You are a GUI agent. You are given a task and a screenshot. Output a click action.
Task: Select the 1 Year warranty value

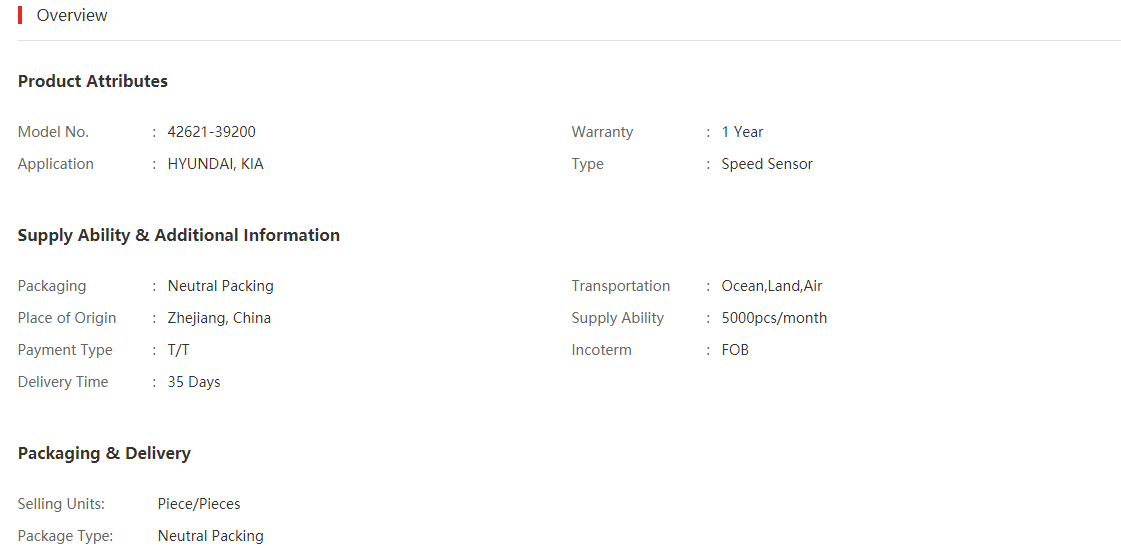742,132
